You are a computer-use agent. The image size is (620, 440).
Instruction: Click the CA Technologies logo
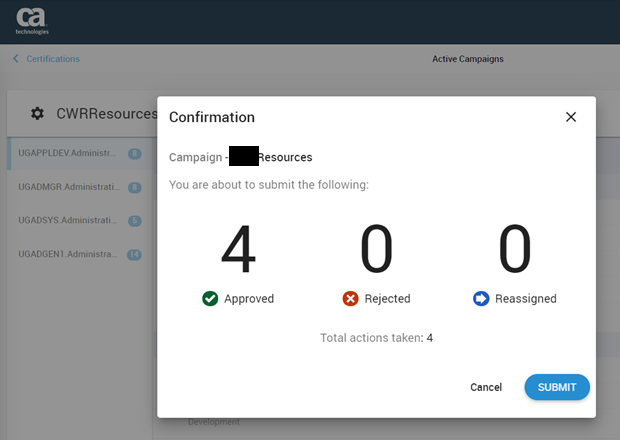tap(31, 21)
